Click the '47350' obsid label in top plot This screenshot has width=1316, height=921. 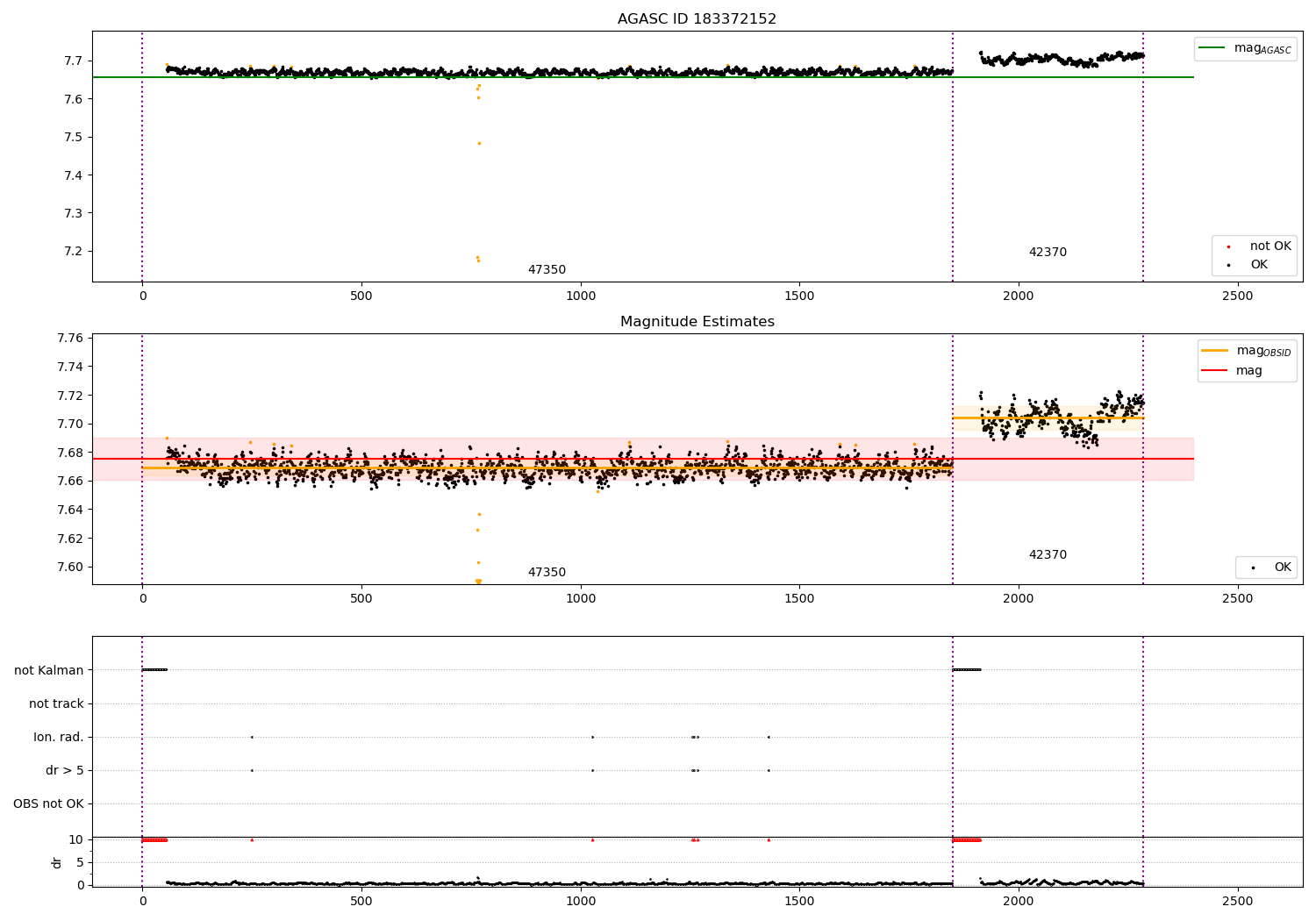tap(547, 270)
